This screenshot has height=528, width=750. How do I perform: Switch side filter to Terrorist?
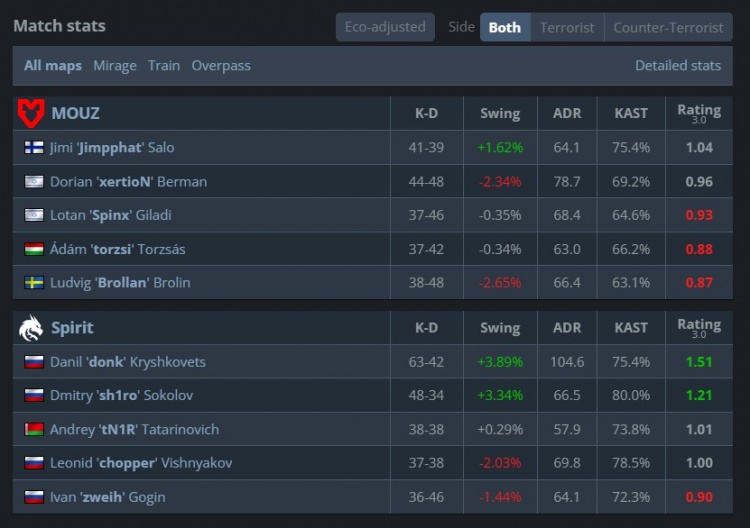(567, 27)
